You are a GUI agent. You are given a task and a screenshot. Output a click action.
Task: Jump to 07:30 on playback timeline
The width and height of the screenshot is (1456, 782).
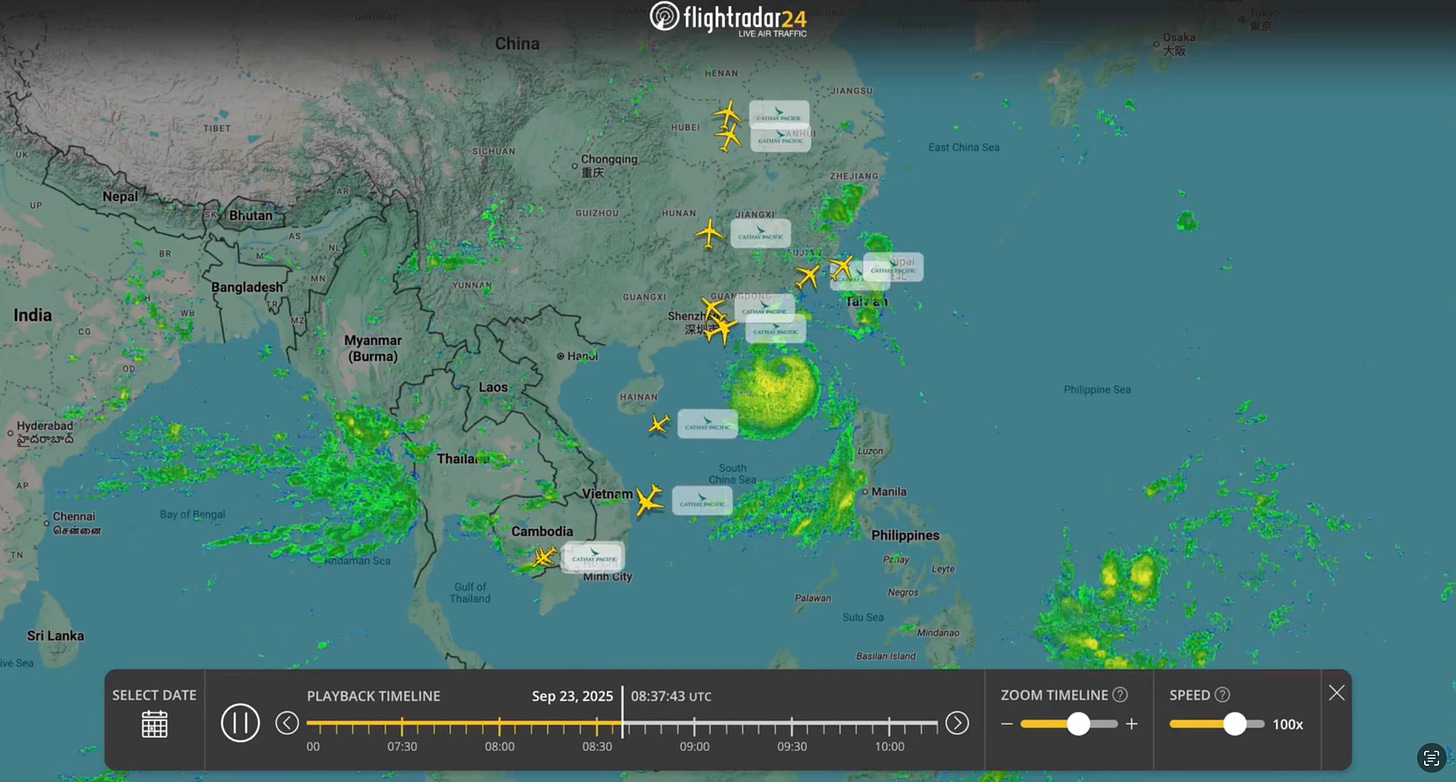(402, 747)
